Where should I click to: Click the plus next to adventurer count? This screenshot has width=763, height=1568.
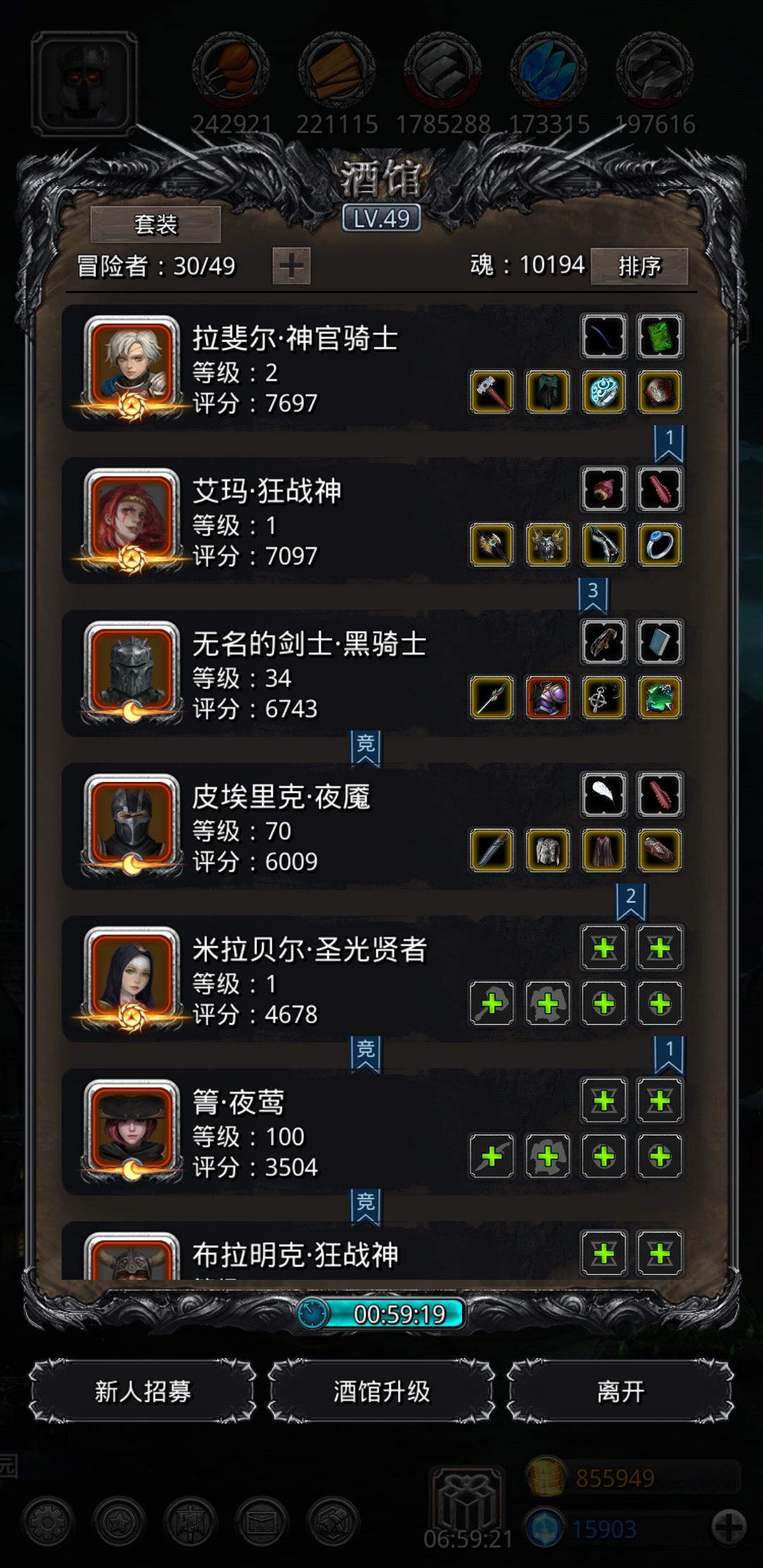291,266
